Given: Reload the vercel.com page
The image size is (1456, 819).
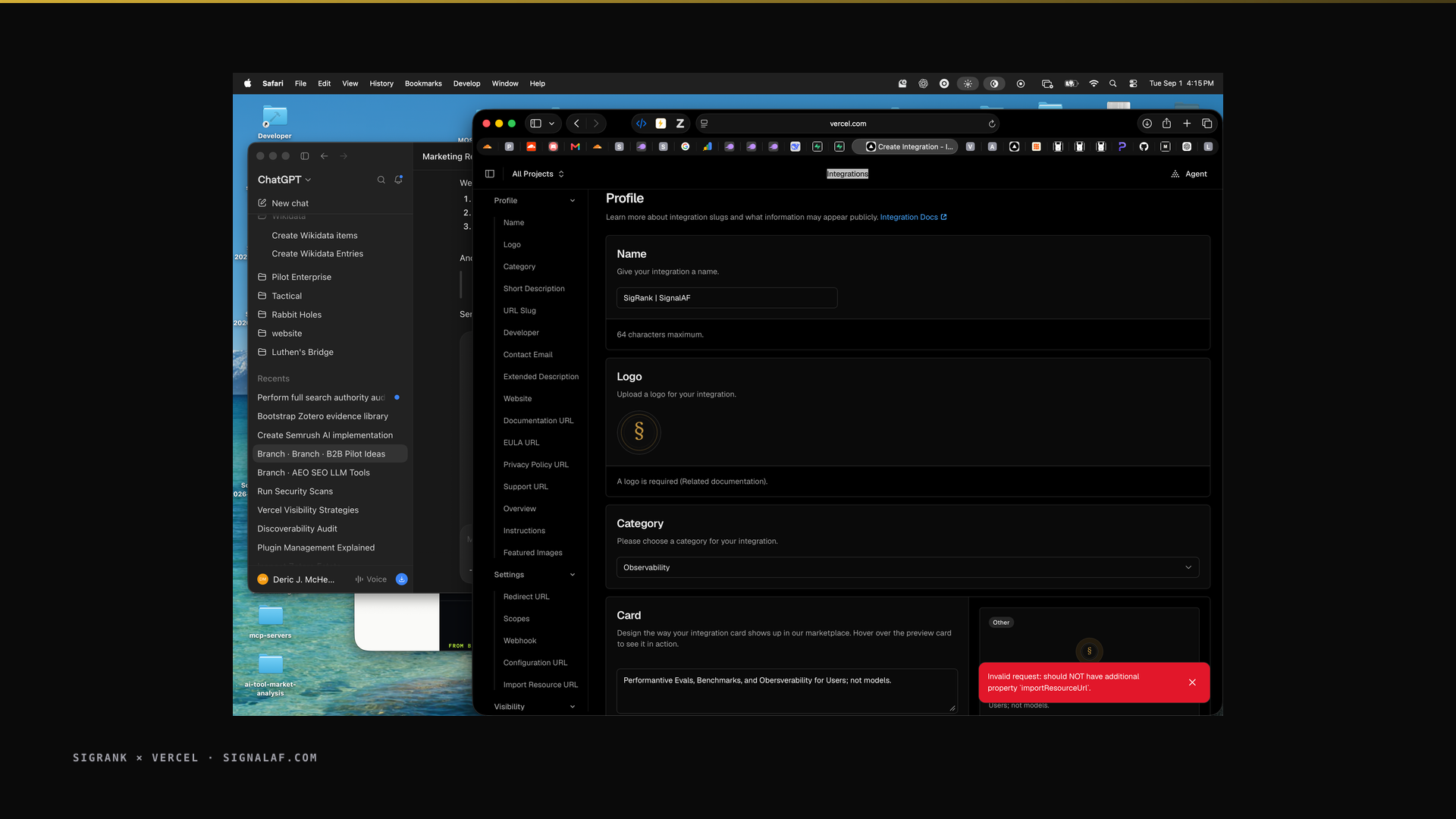Looking at the screenshot, I should (991, 124).
